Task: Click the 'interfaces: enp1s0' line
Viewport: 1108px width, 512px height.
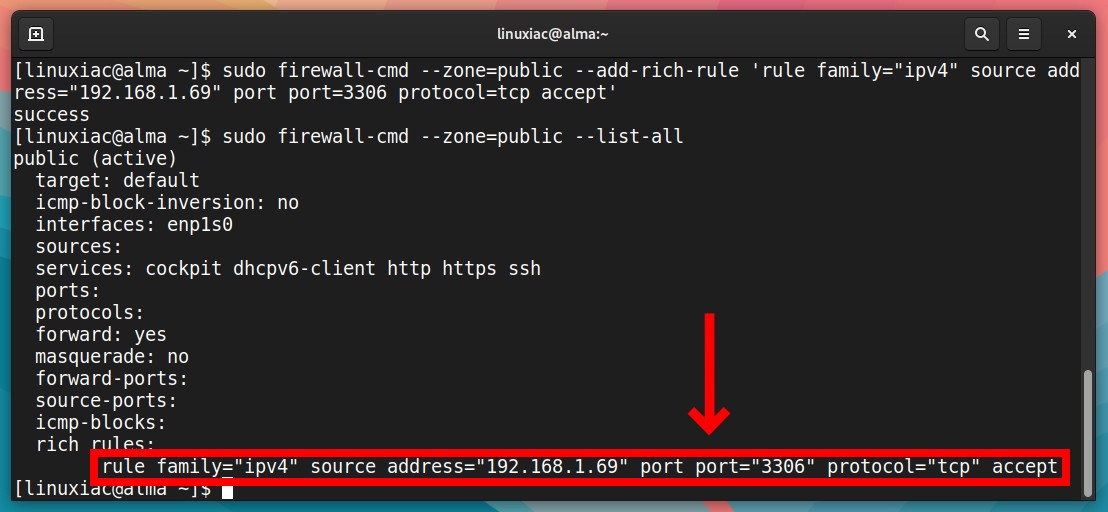Action: point(134,225)
